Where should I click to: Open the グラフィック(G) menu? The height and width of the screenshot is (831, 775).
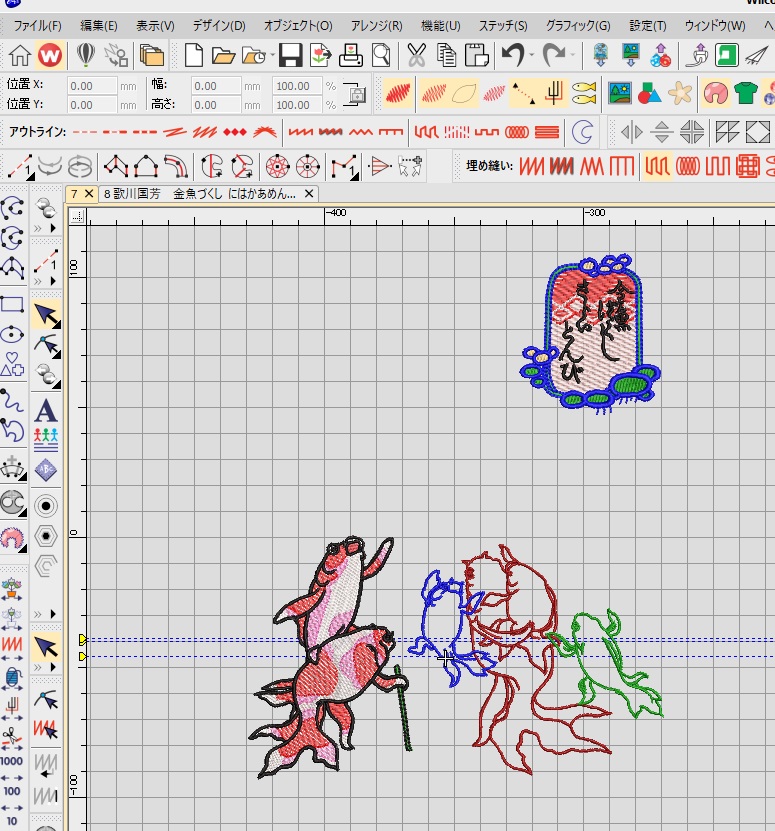(x=578, y=25)
